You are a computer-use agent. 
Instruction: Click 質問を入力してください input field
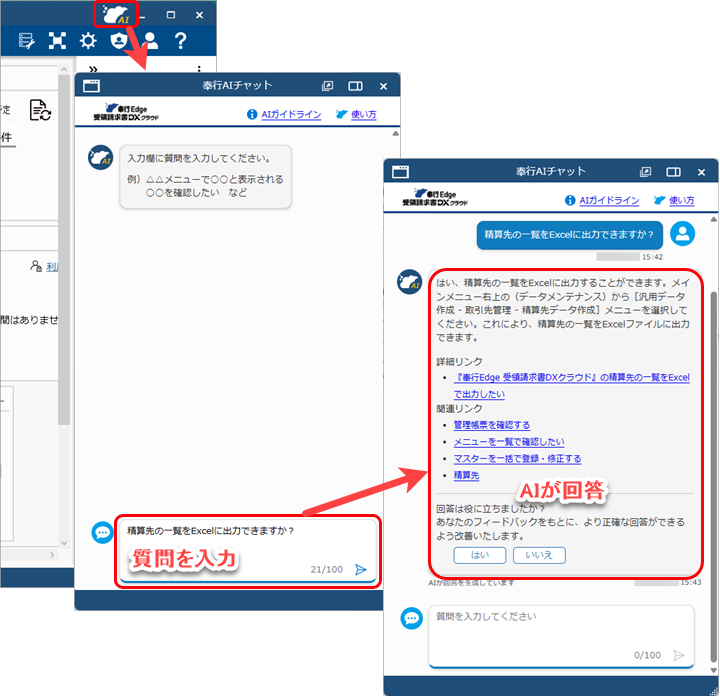(x=561, y=636)
